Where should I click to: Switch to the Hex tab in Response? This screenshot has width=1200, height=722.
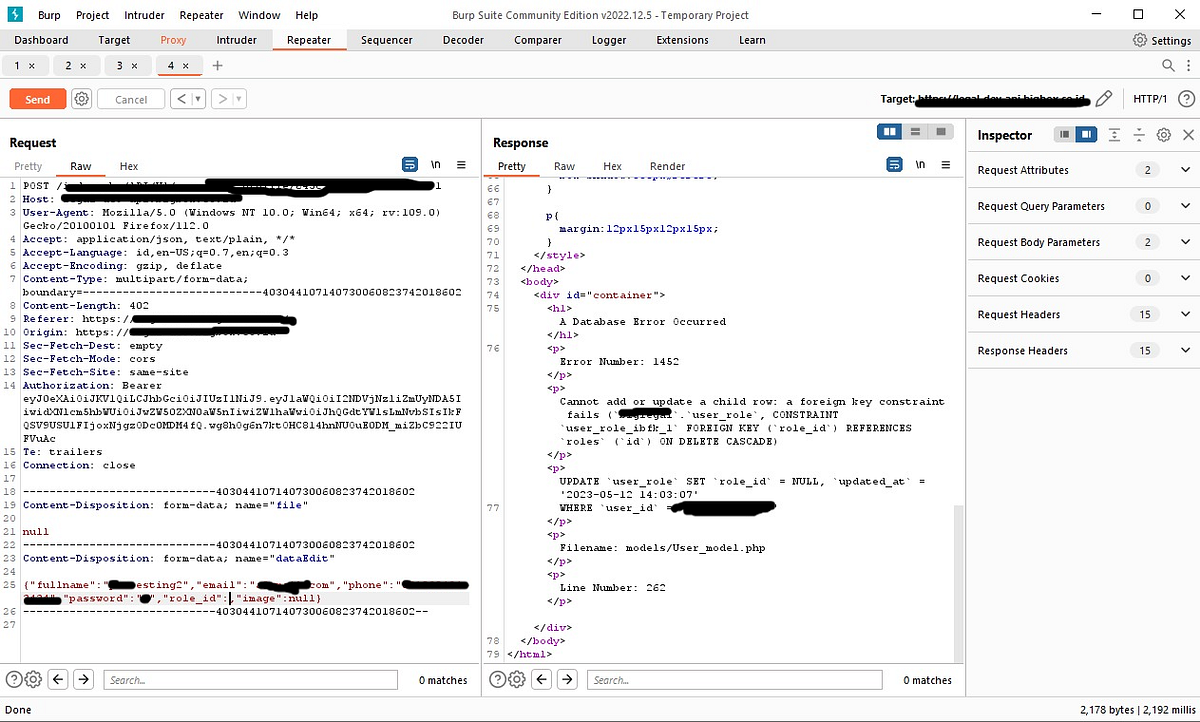coord(612,166)
